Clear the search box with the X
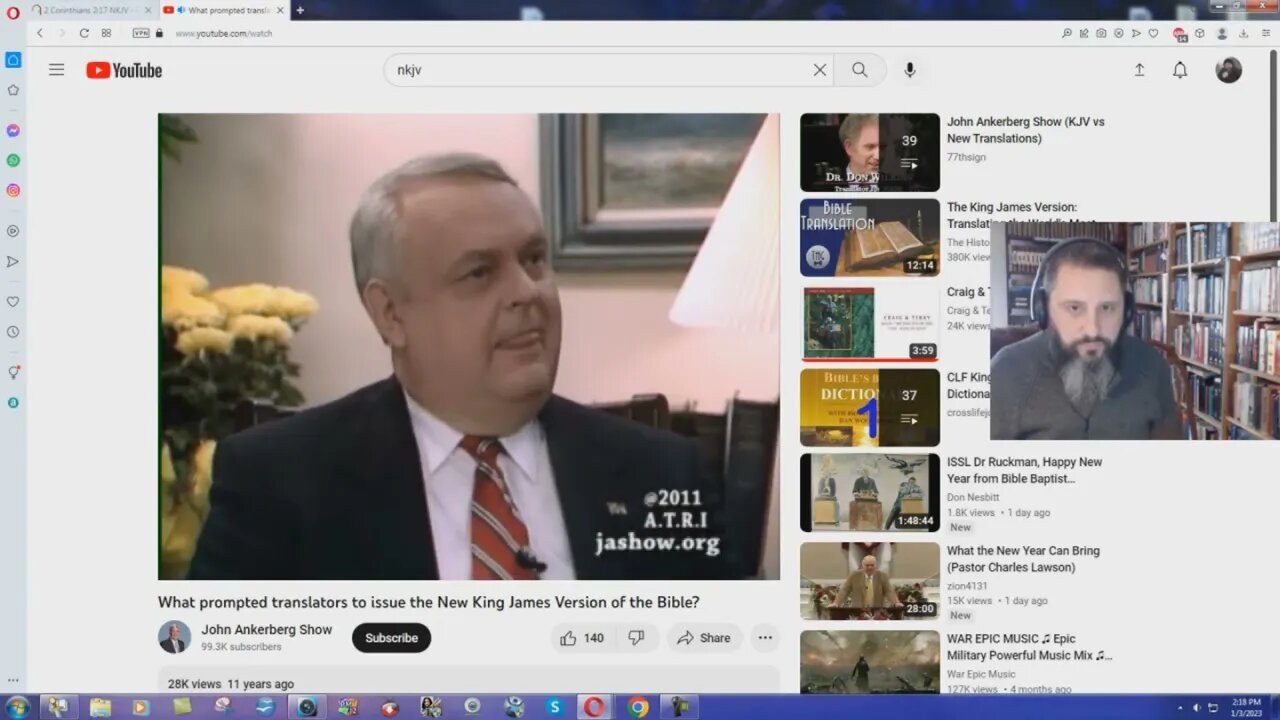1280x720 pixels. pos(820,70)
